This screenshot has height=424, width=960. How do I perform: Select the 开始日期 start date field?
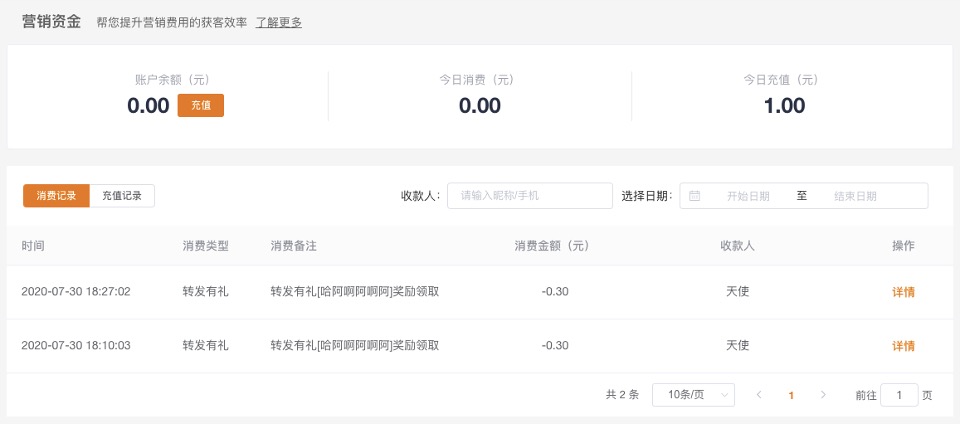pos(747,196)
